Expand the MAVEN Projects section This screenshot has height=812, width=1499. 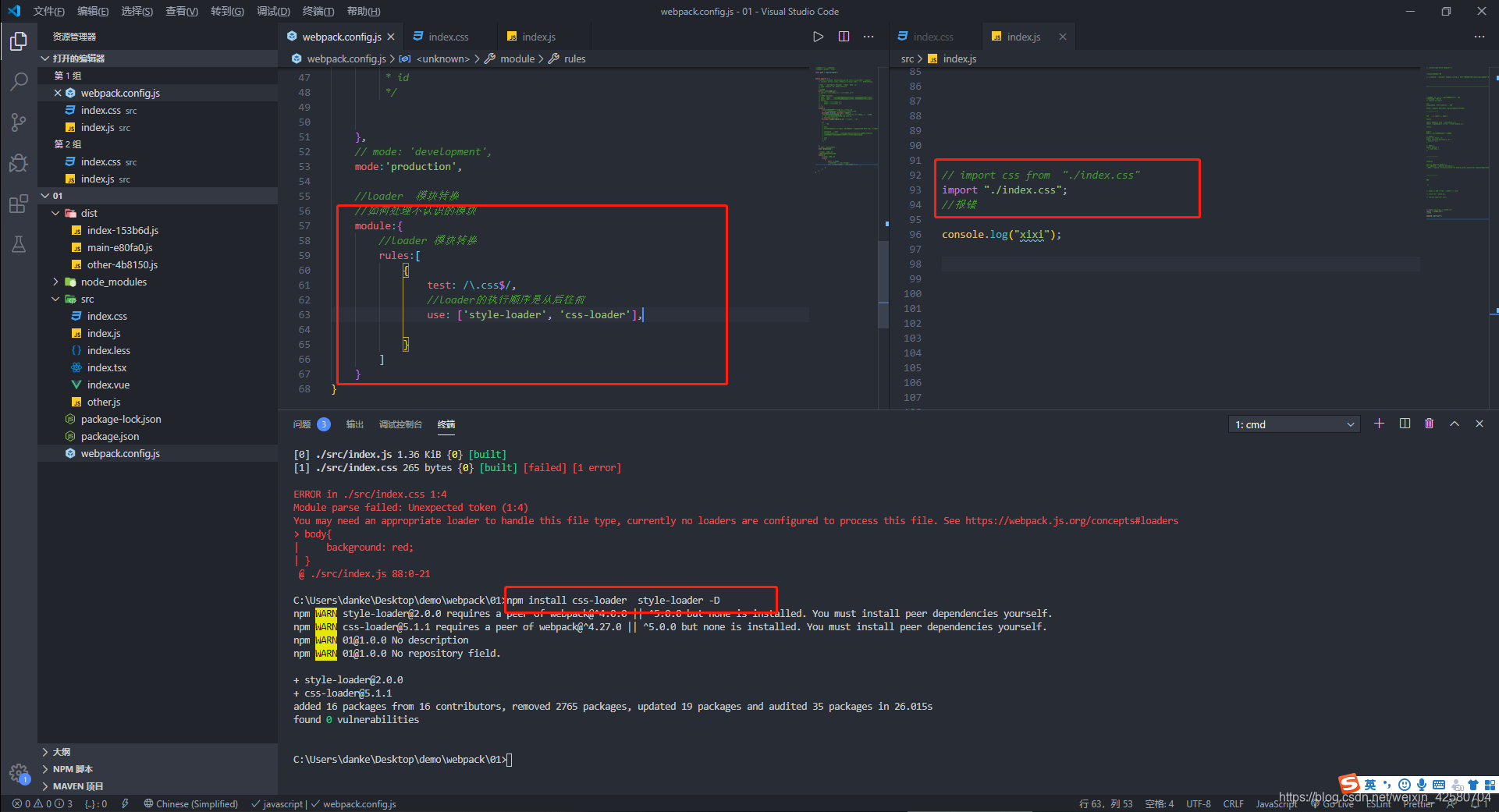[158, 786]
